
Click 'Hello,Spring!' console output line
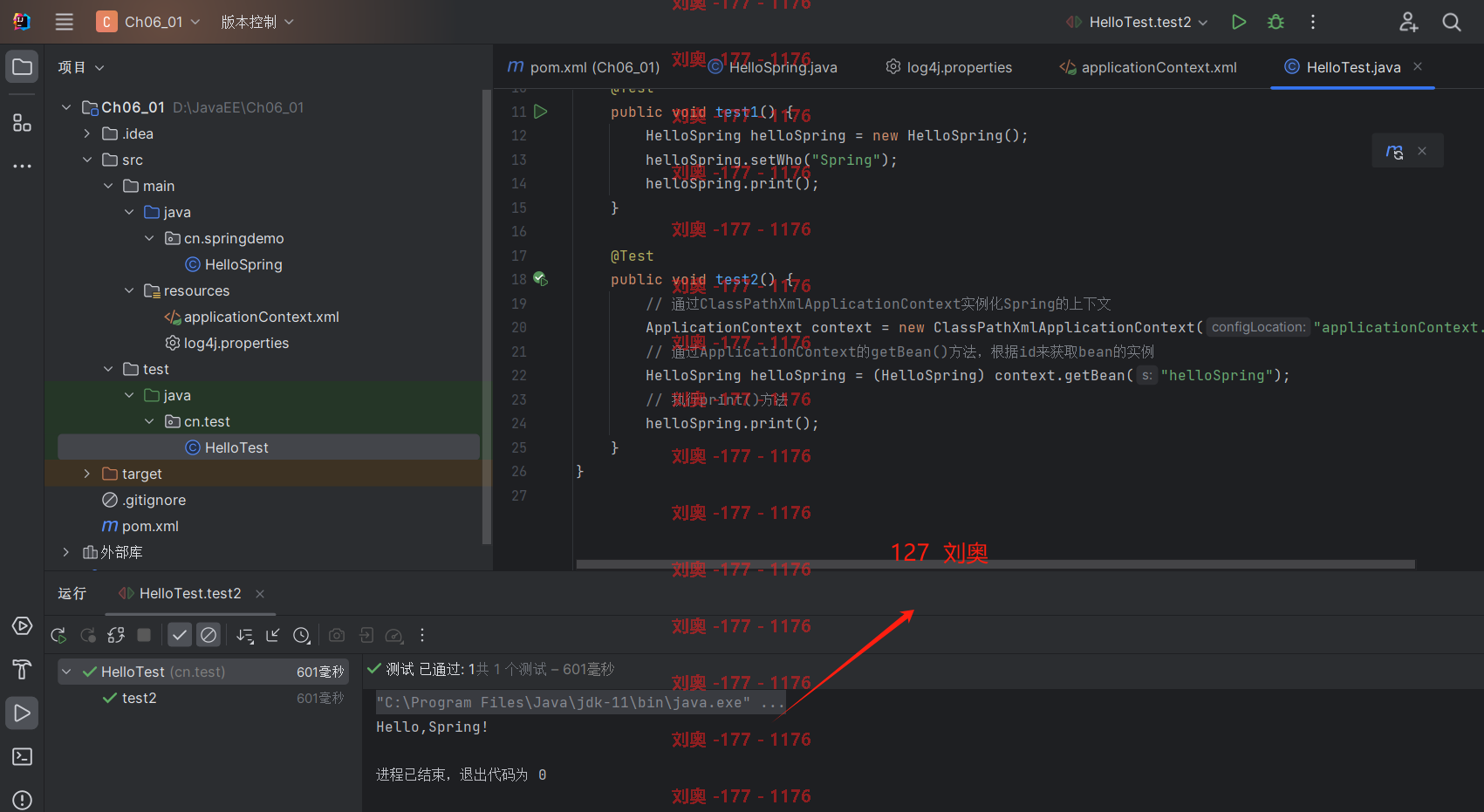pos(432,727)
